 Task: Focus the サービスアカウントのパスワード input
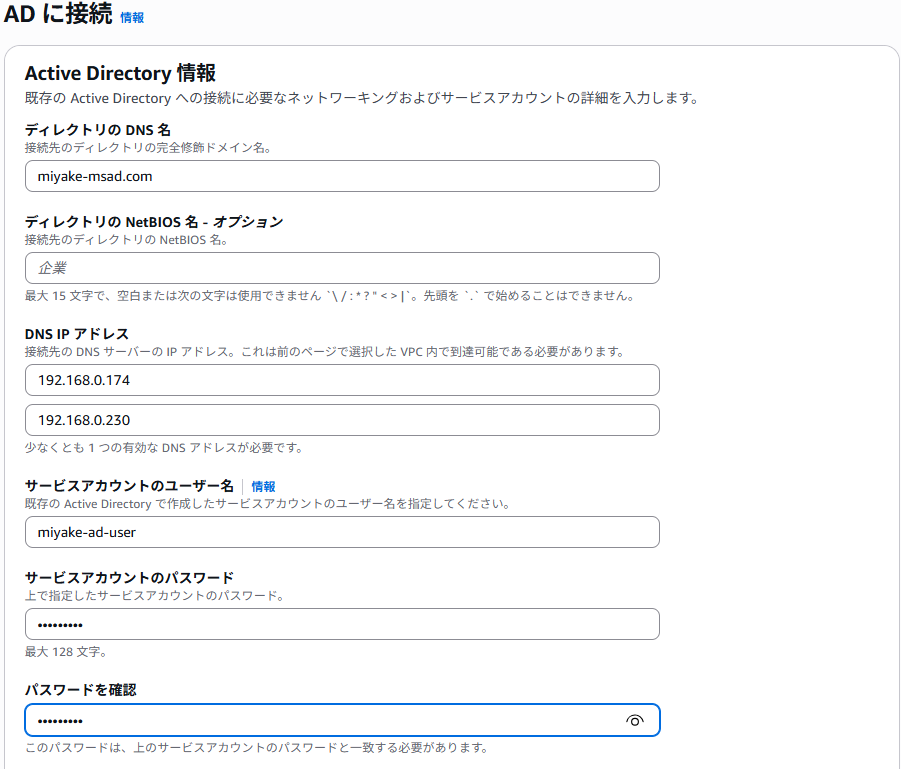coord(341,624)
